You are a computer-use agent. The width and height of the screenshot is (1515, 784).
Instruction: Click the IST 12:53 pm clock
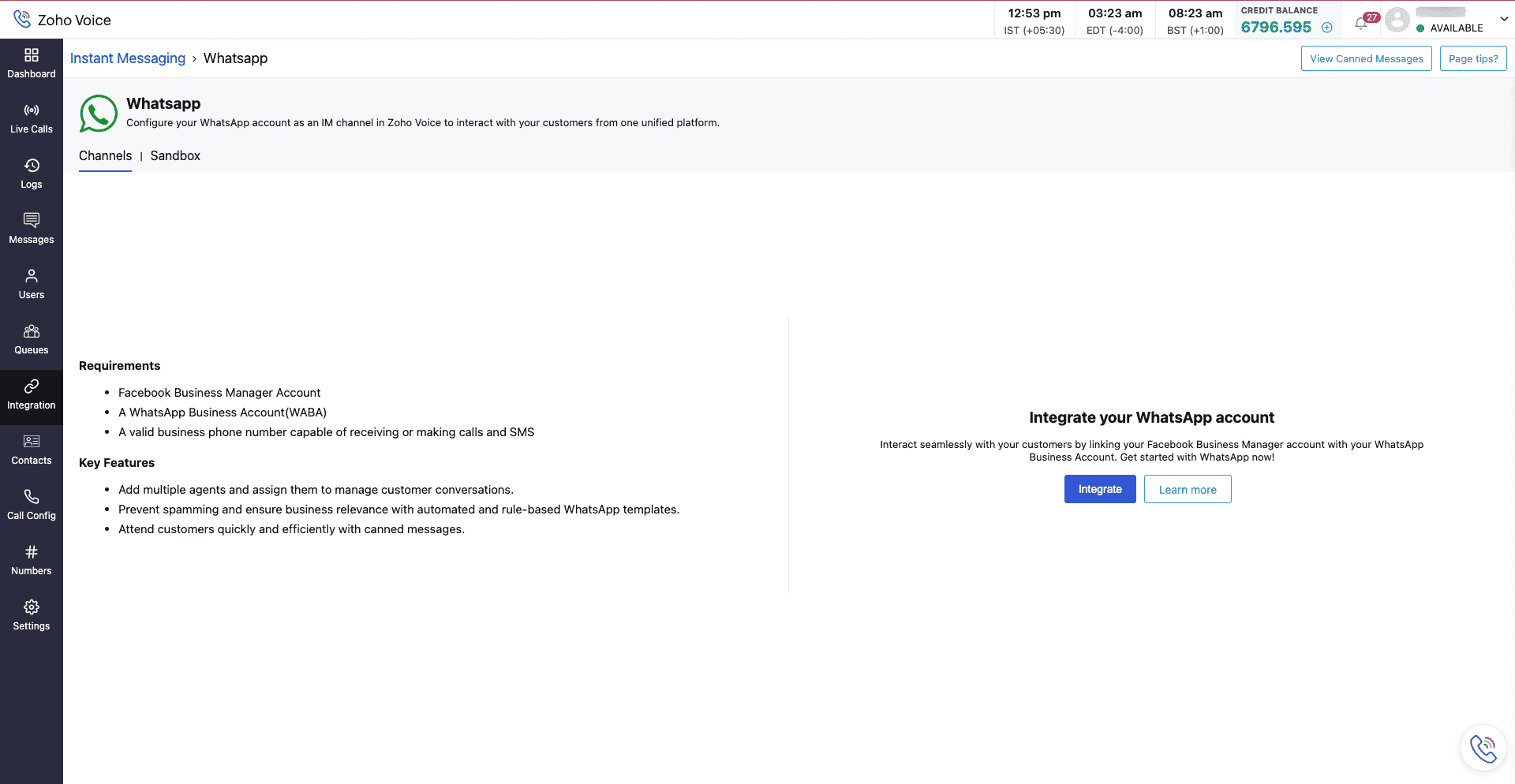pos(1034,21)
